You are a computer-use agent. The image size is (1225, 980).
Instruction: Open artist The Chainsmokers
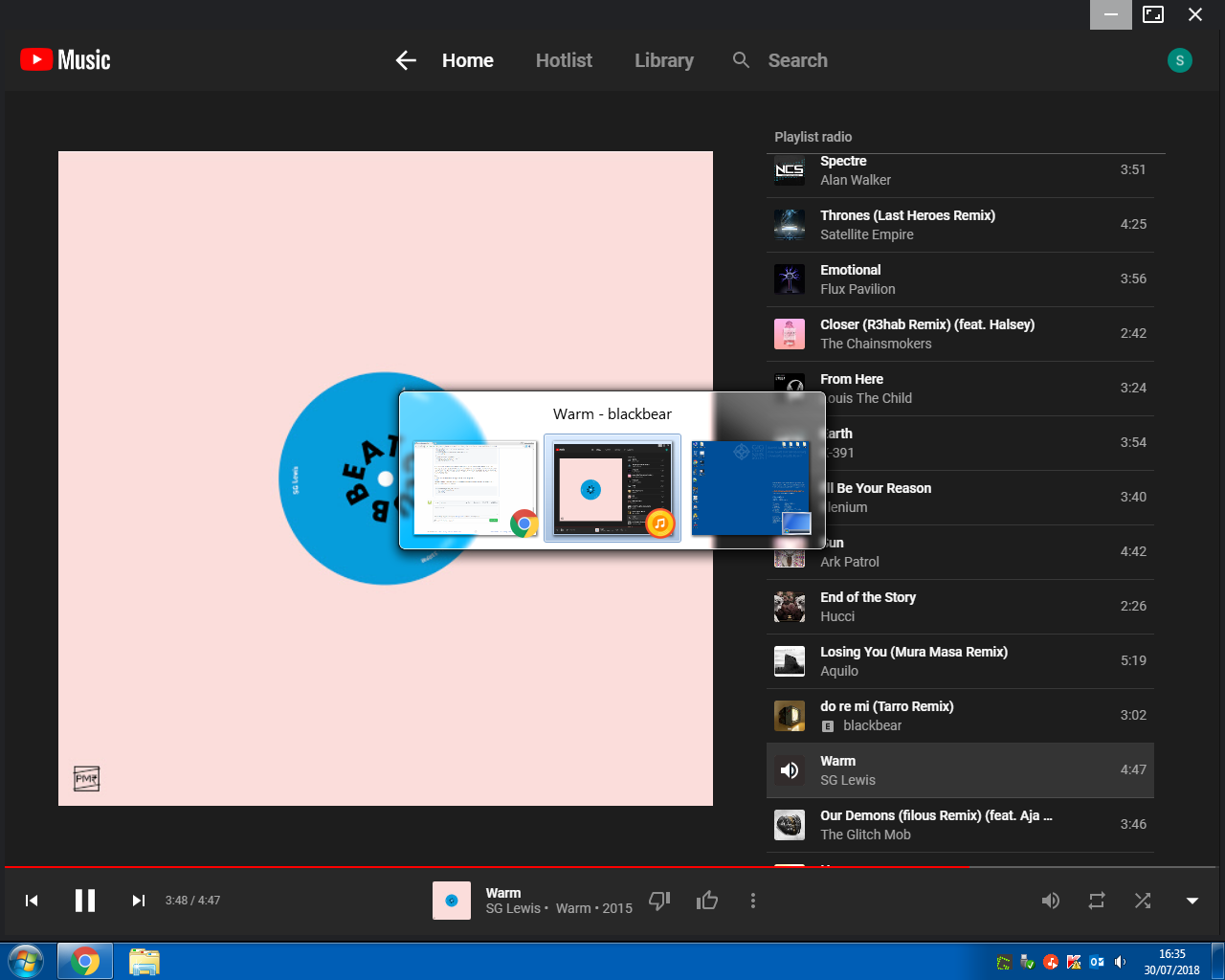(876, 344)
